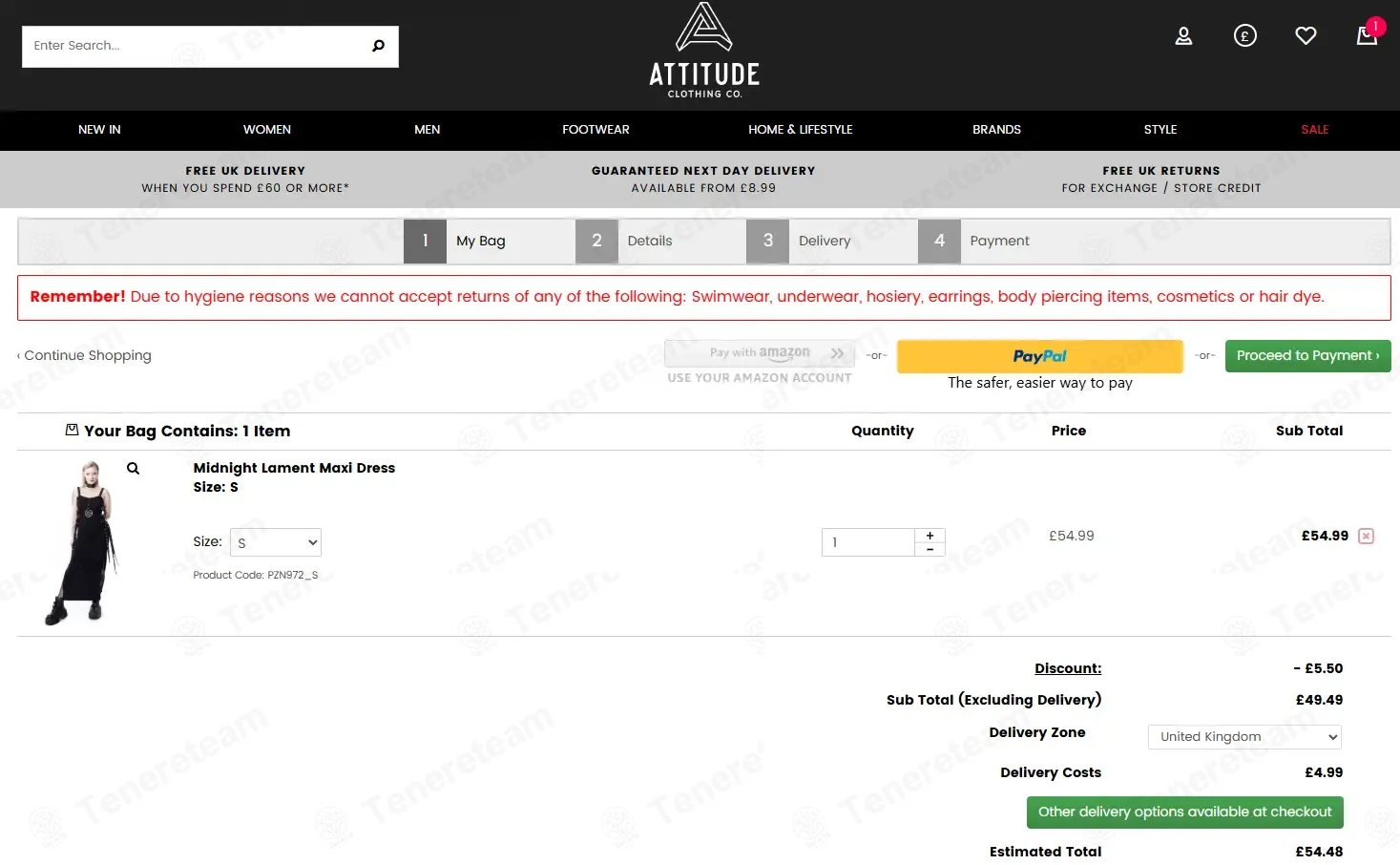
Task: Open the shopping bag icon
Action: click(x=1368, y=34)
